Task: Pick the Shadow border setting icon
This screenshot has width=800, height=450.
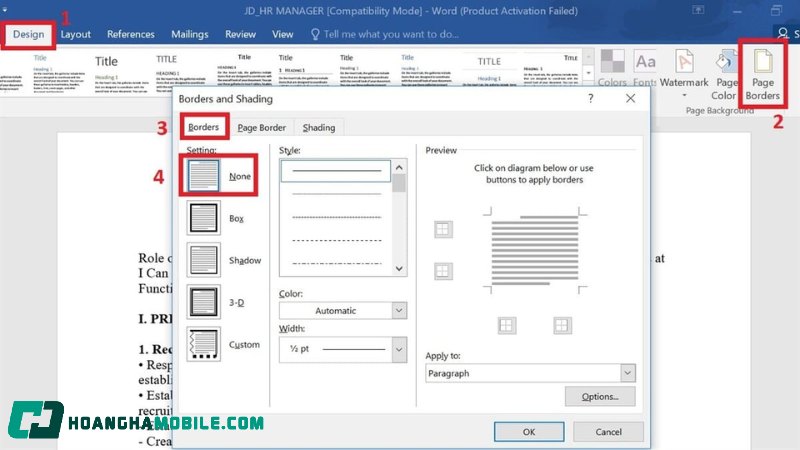Action: 203,260
